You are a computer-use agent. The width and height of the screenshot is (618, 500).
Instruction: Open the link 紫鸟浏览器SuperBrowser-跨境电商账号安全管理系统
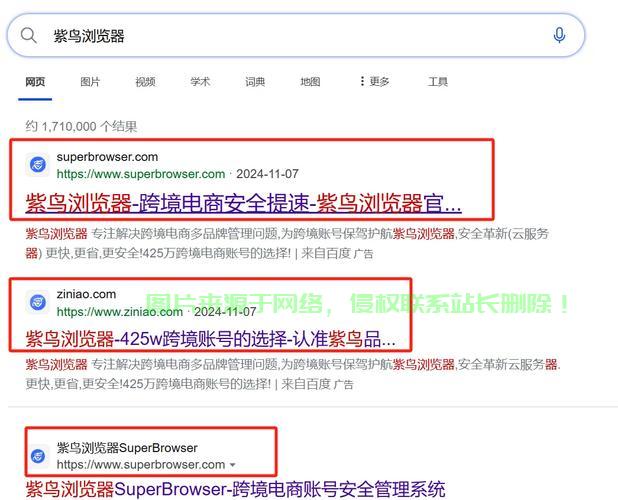pos(235,489)
